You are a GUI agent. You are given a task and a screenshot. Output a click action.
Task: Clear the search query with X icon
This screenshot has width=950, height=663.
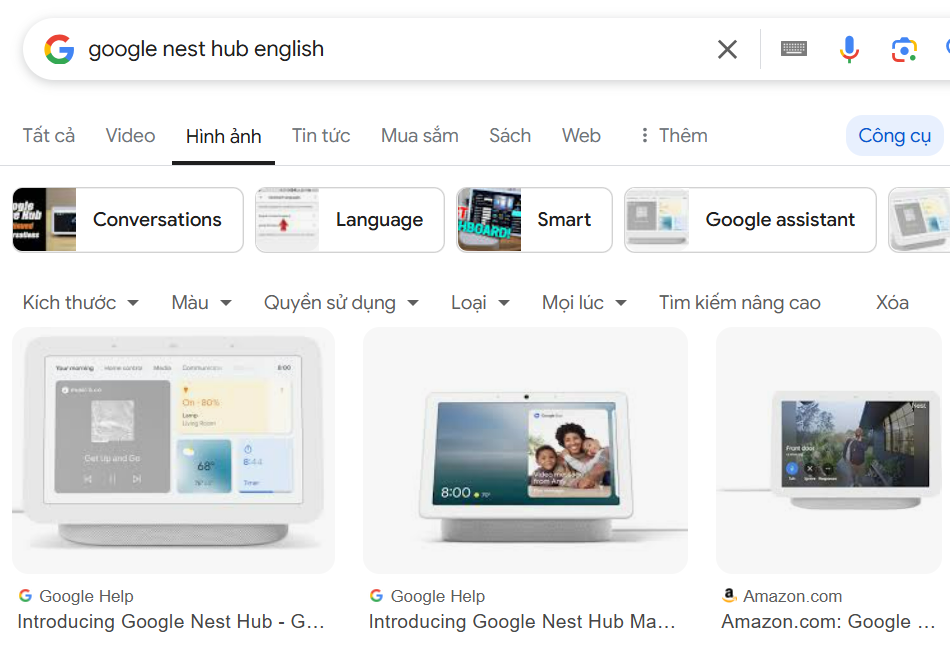[x=727, y=49]
